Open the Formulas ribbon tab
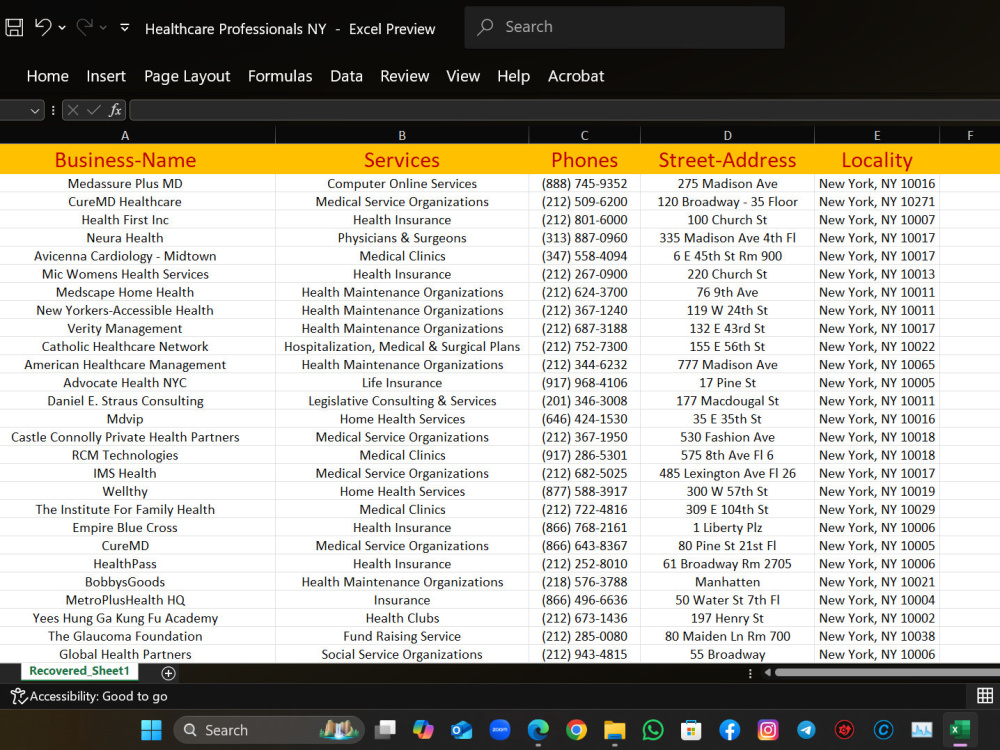The height and width of the screenshot is (750, 1000). pos(280,76)
